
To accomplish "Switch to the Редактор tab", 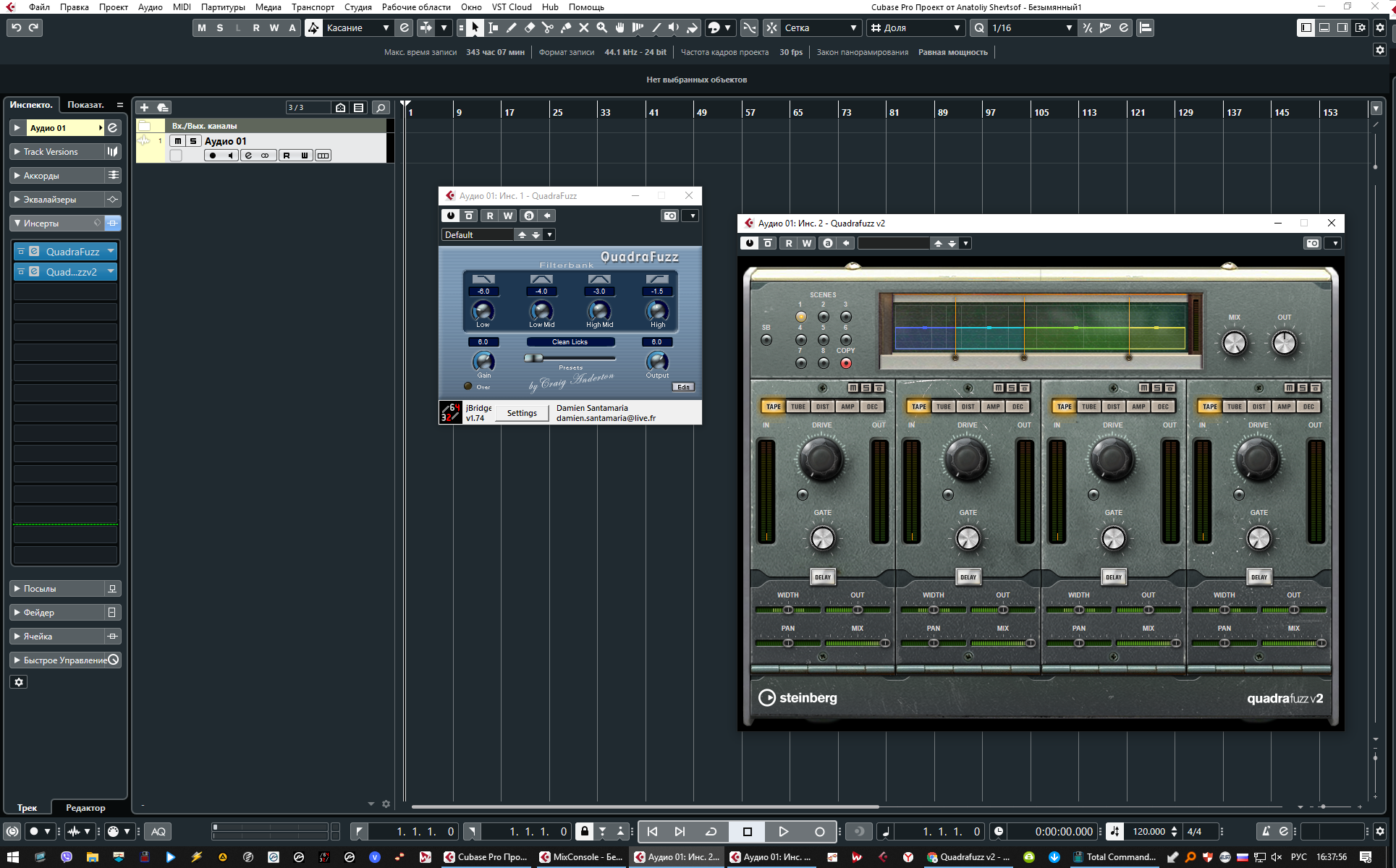I will 85,808.
